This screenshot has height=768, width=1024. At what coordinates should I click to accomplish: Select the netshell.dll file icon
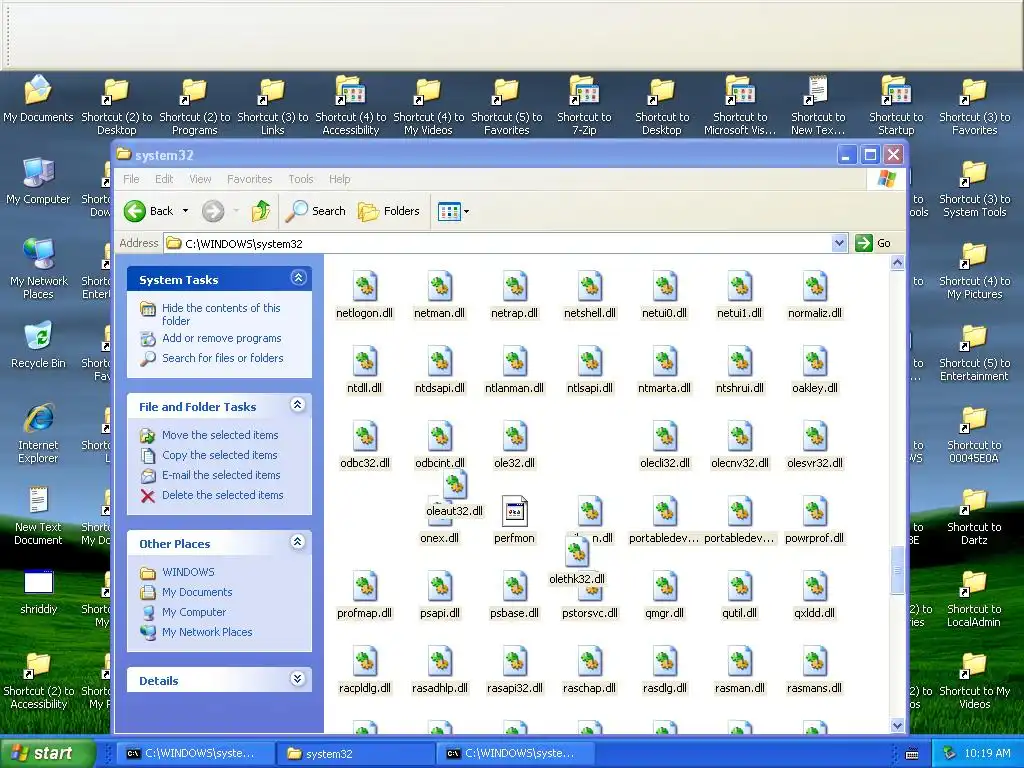(590, 287)
